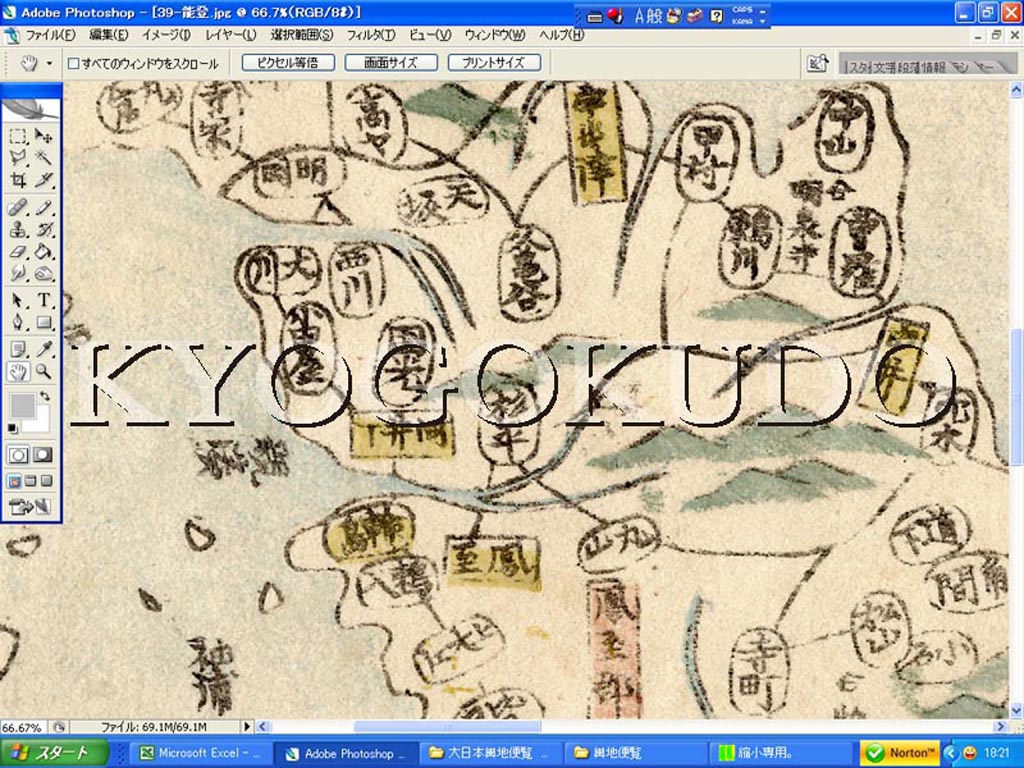Select the Move tool
This screenshot has width=1024, height=768.
tap(43, 136)
